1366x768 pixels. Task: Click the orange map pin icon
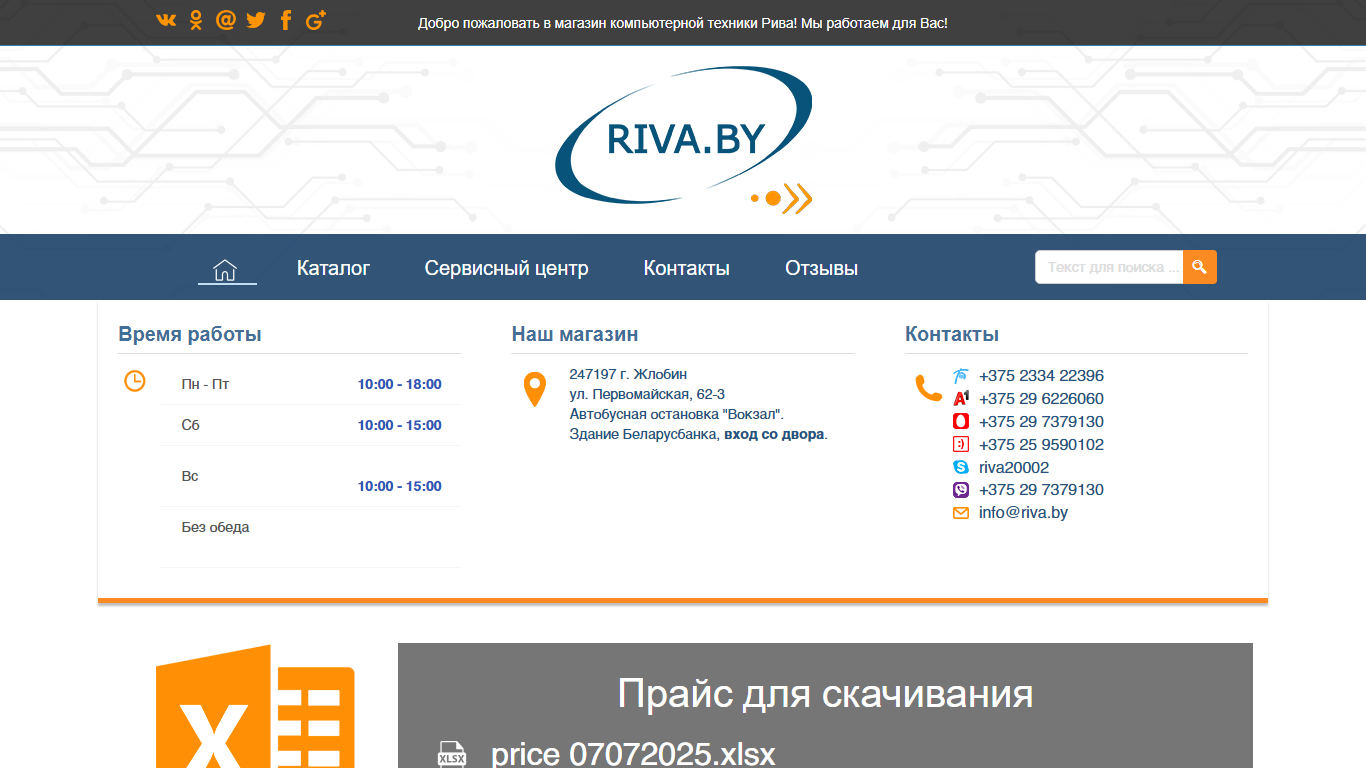[x=535, y=390]
